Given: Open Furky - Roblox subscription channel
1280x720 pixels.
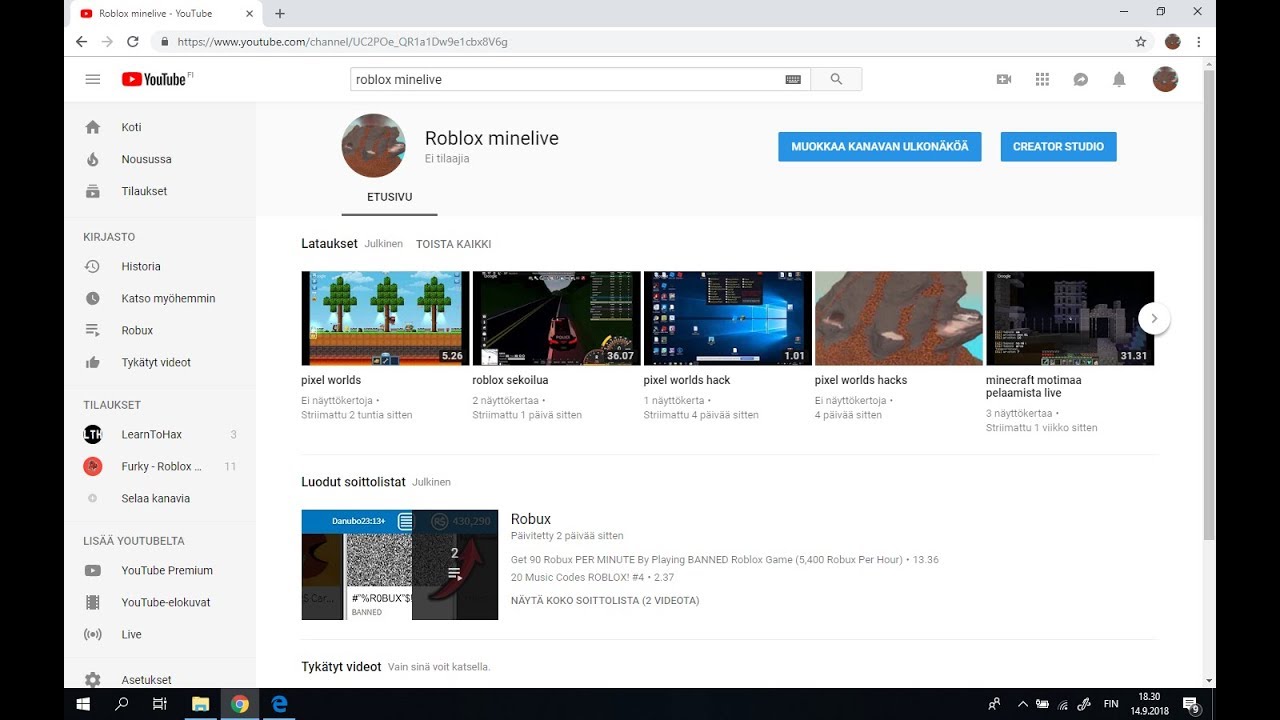Looking at the screenshot, I should pos(160,466).
